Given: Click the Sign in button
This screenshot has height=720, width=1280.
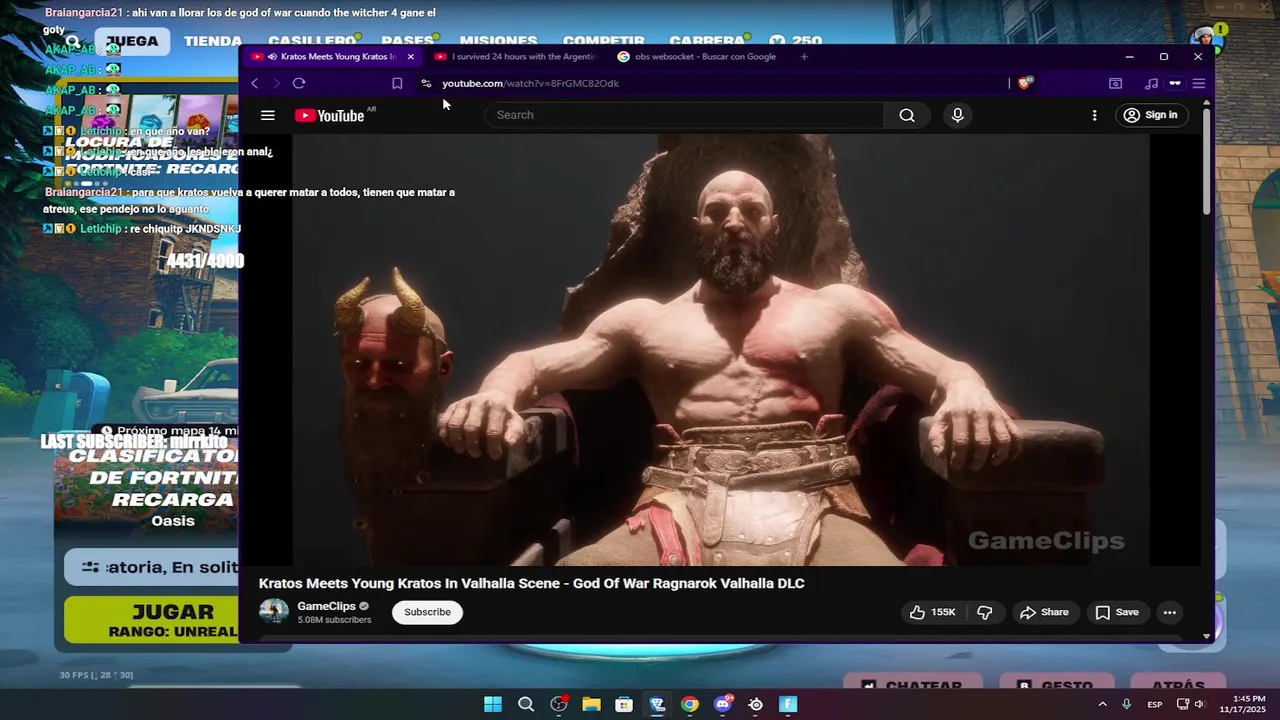Looking at the screenshot, I should [1151, 115].
